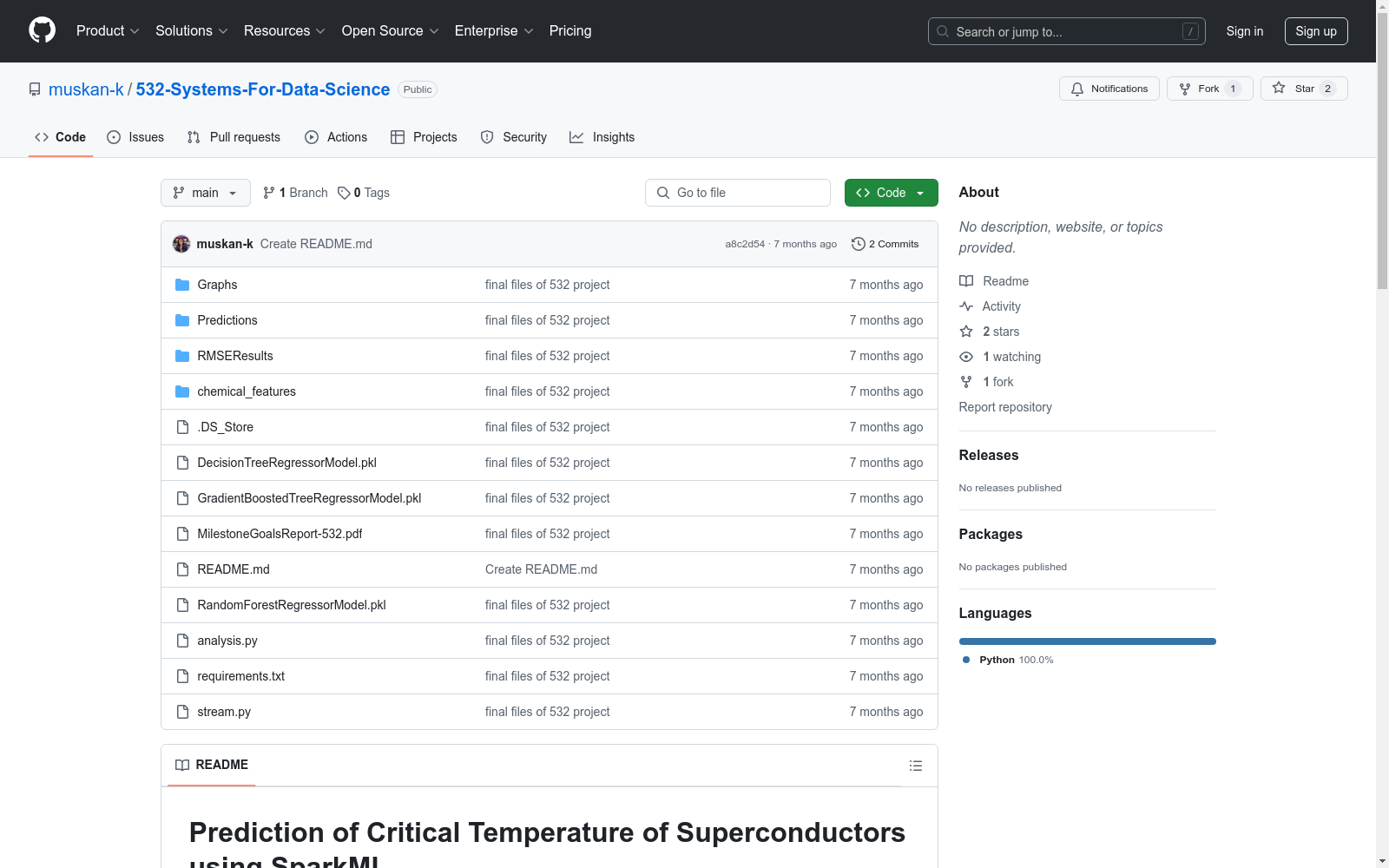Open the muskan-k owner link
The width and height of the screenshot is (1389, 868).
86,89
